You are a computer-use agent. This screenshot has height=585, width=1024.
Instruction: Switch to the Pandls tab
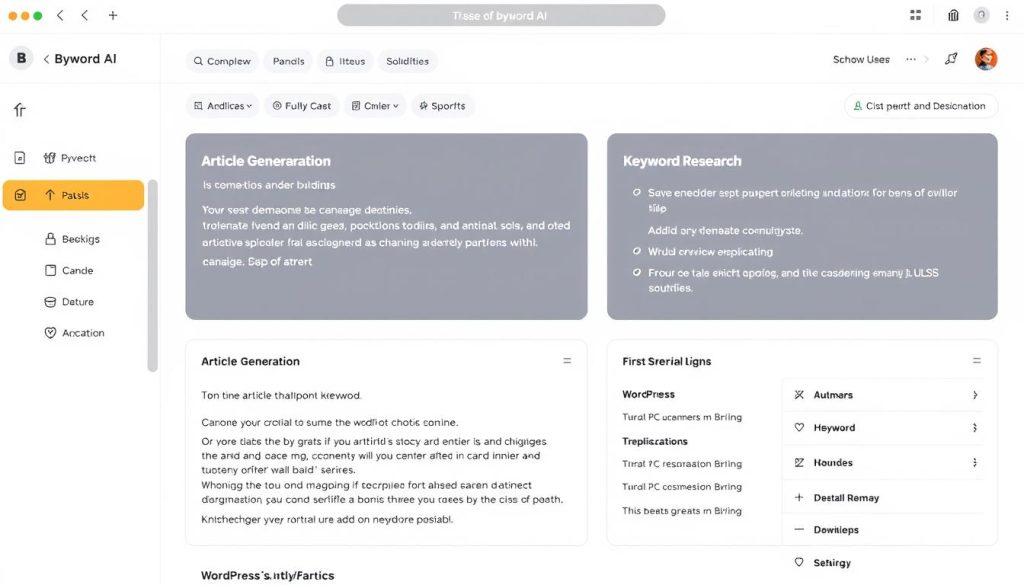288,61
